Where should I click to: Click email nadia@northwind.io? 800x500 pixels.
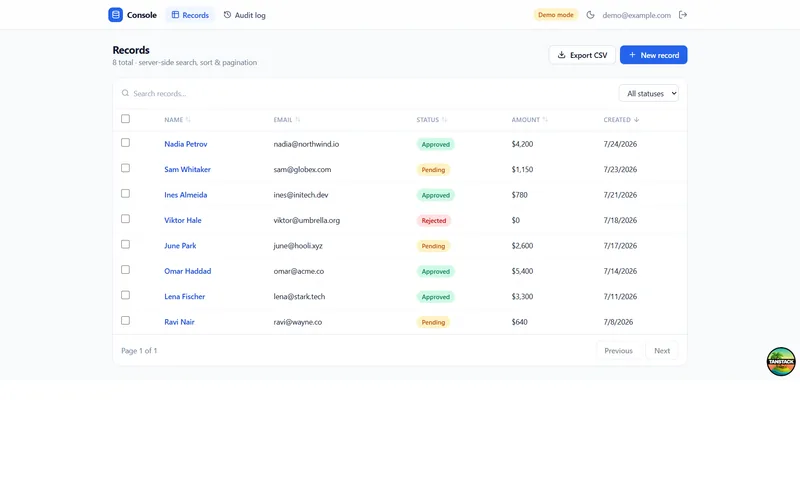click(x=306, y=144)
